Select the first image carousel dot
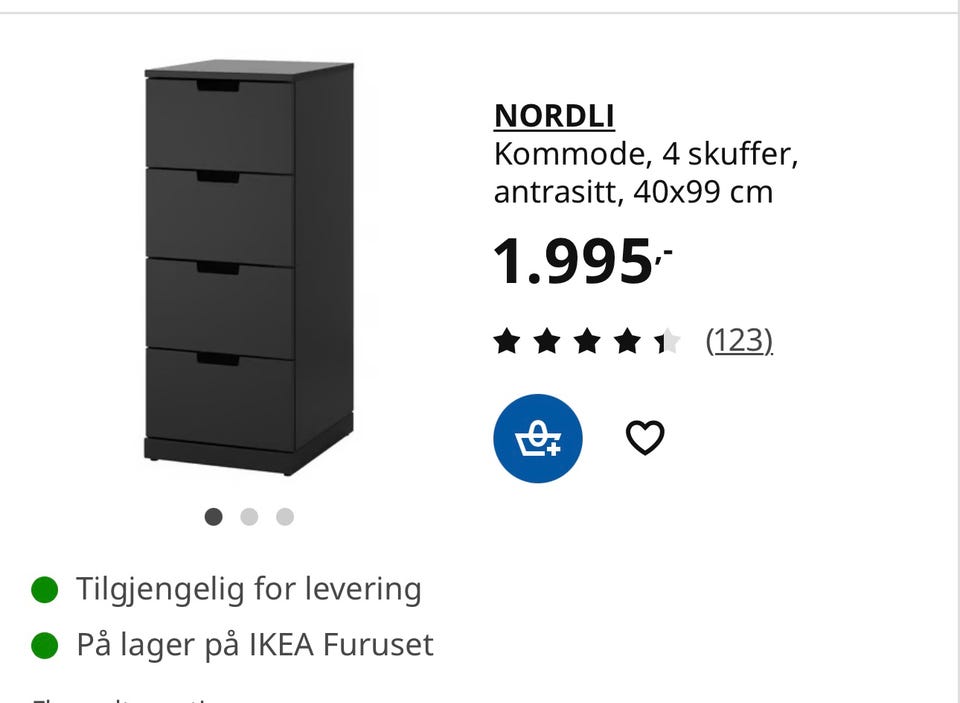This screenshot has height=703, width=960. point(213,517)
